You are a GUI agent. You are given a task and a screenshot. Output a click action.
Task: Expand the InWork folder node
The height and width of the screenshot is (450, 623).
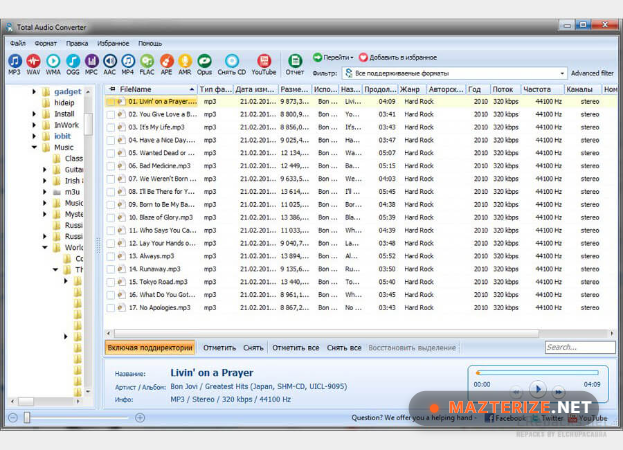coord(34,125)
